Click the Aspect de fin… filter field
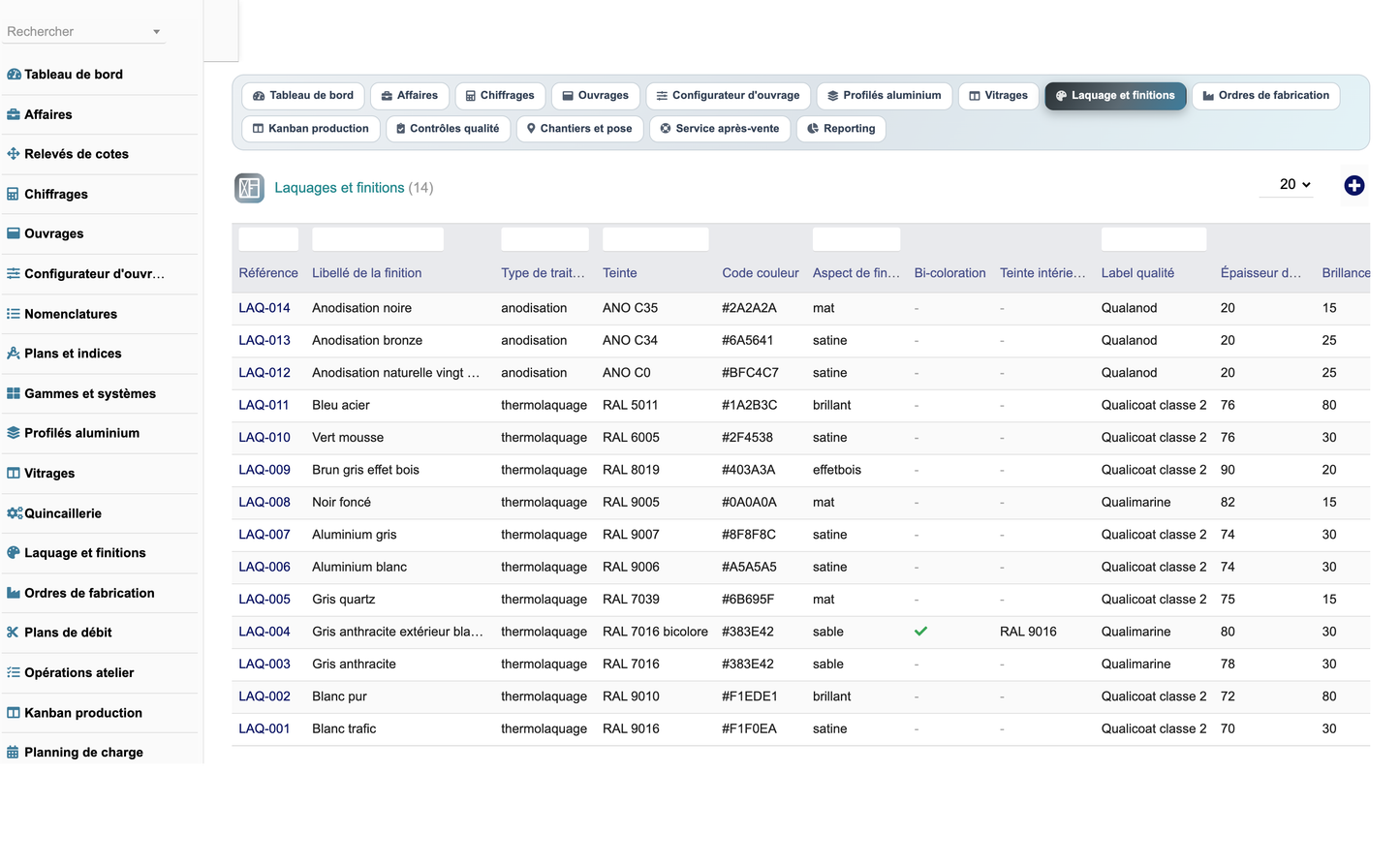1400x866 pixels. 856,239
